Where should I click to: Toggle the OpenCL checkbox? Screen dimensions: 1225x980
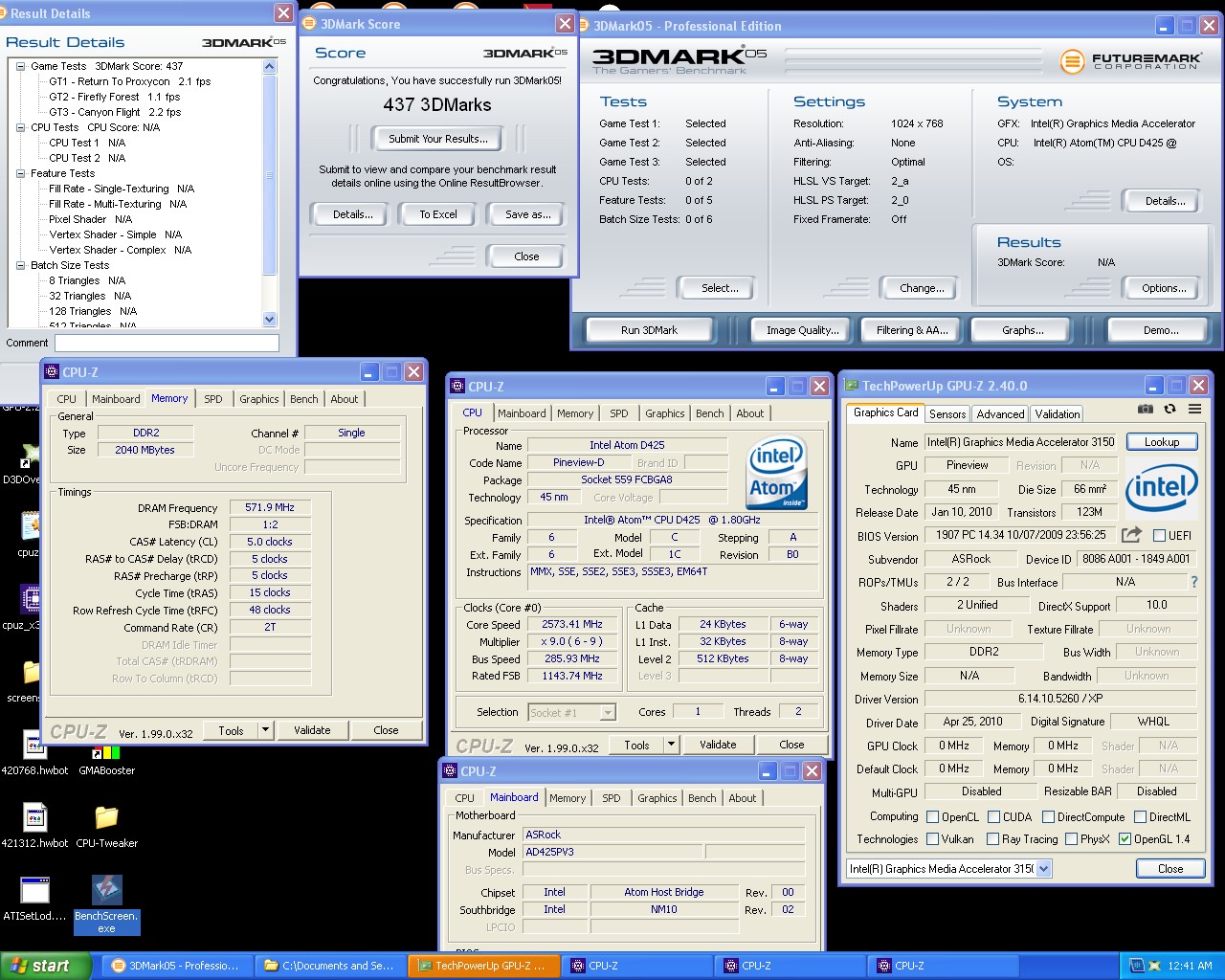click(932, 816)
